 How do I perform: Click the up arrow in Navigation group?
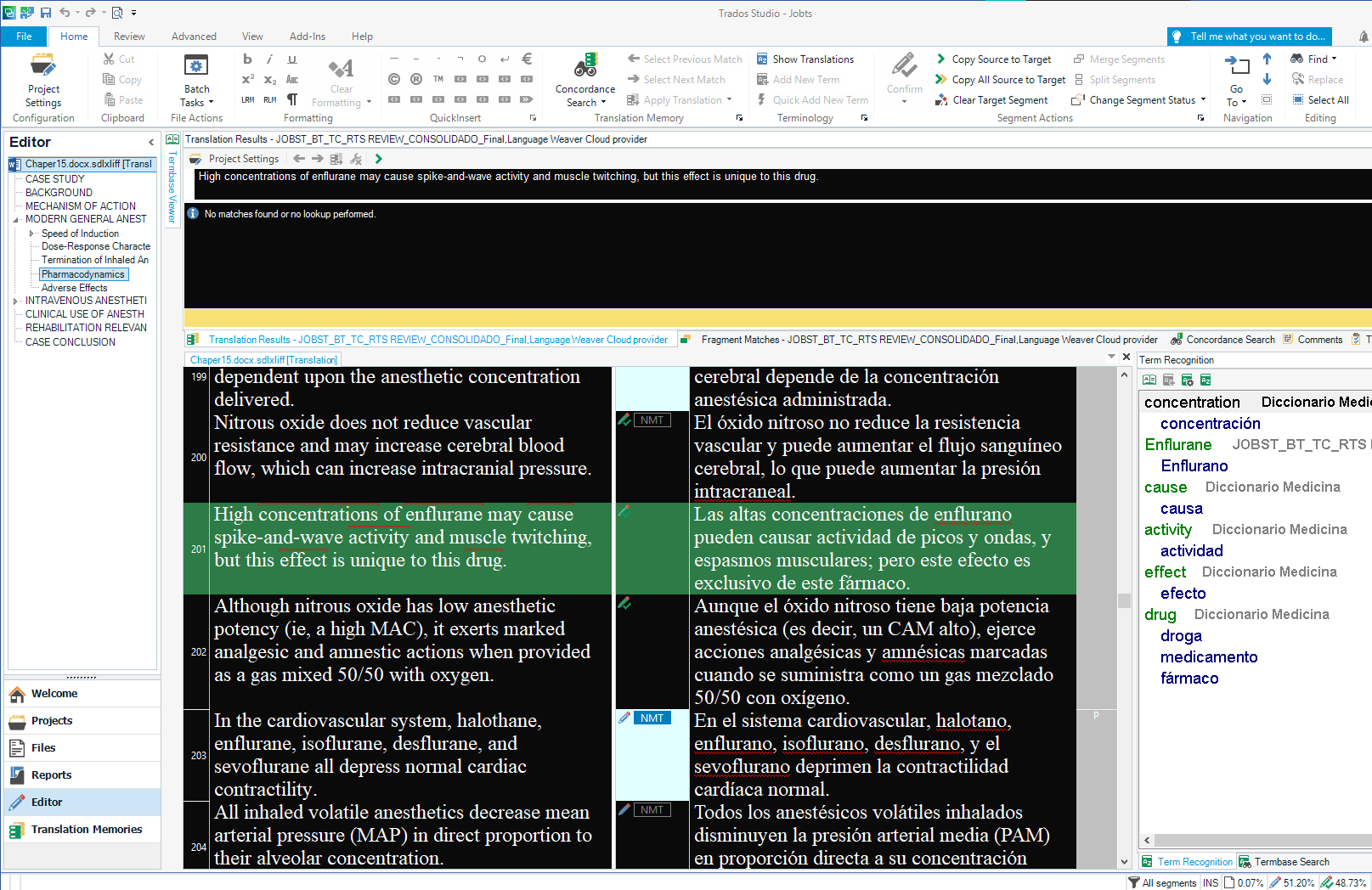point(1267,59)
